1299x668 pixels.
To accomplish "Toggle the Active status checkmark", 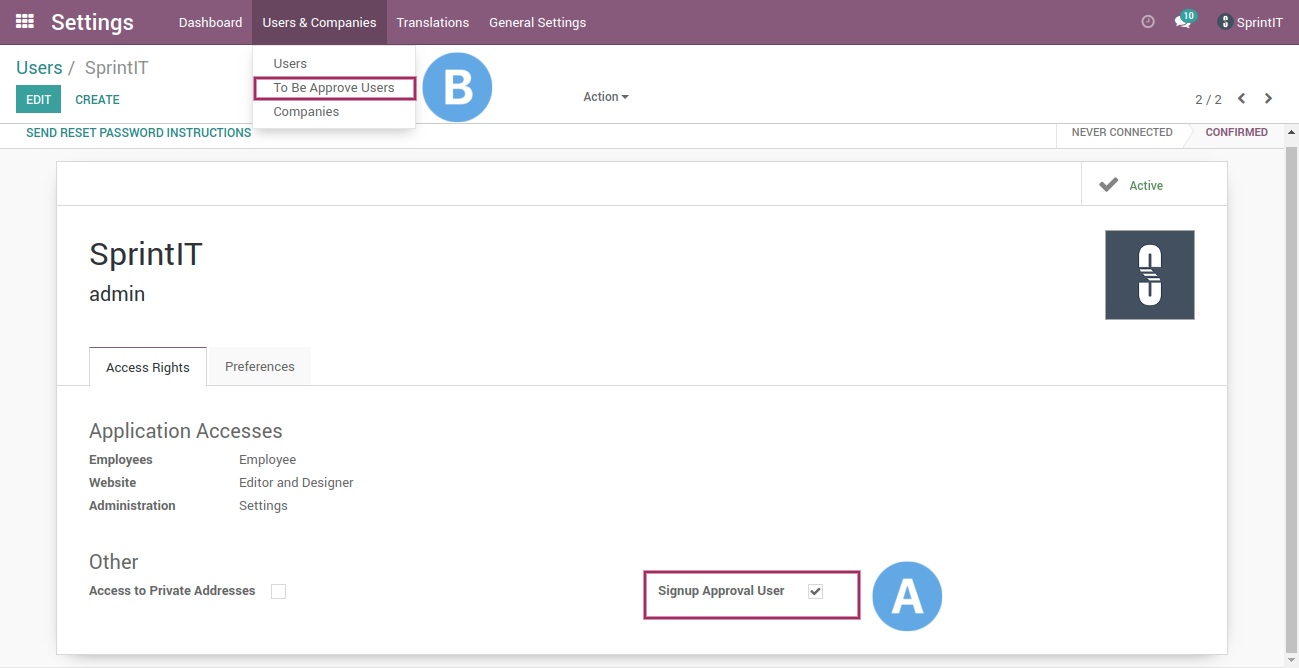I will click(x=1110, y=184).
